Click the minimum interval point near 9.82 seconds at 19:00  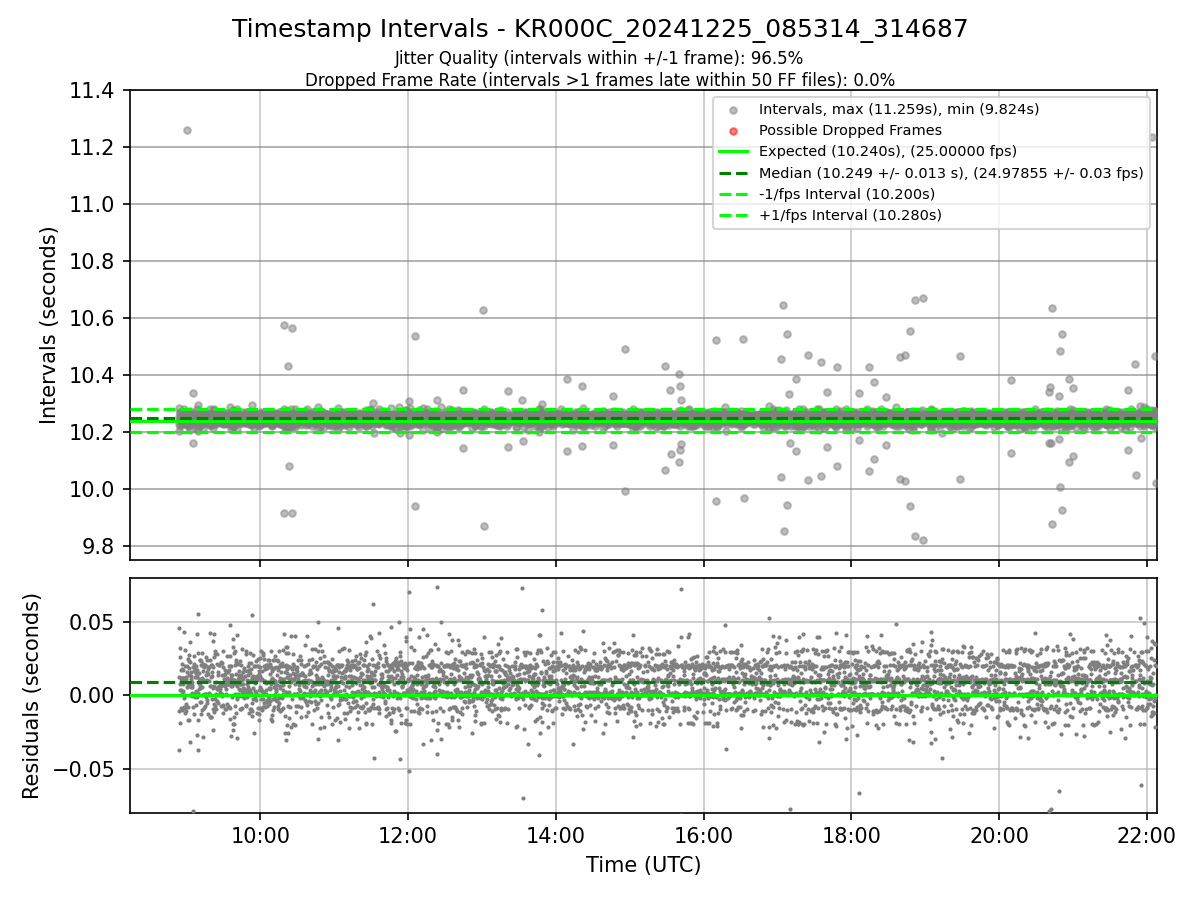[x=923, y=541]
